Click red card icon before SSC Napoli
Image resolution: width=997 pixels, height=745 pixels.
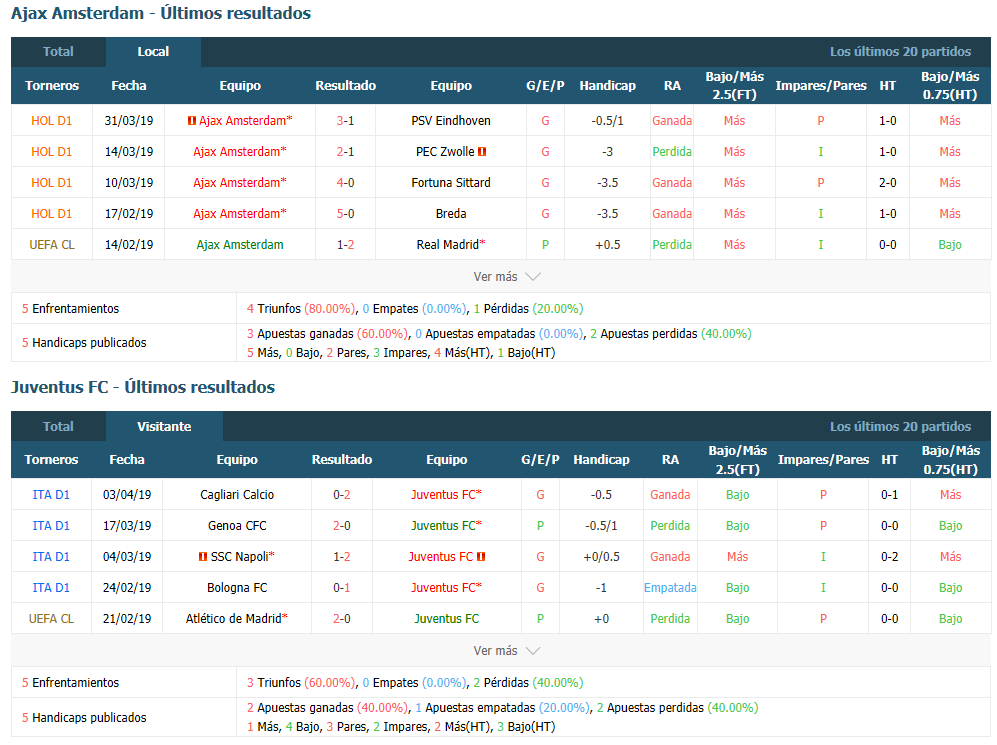click(203, 557)
